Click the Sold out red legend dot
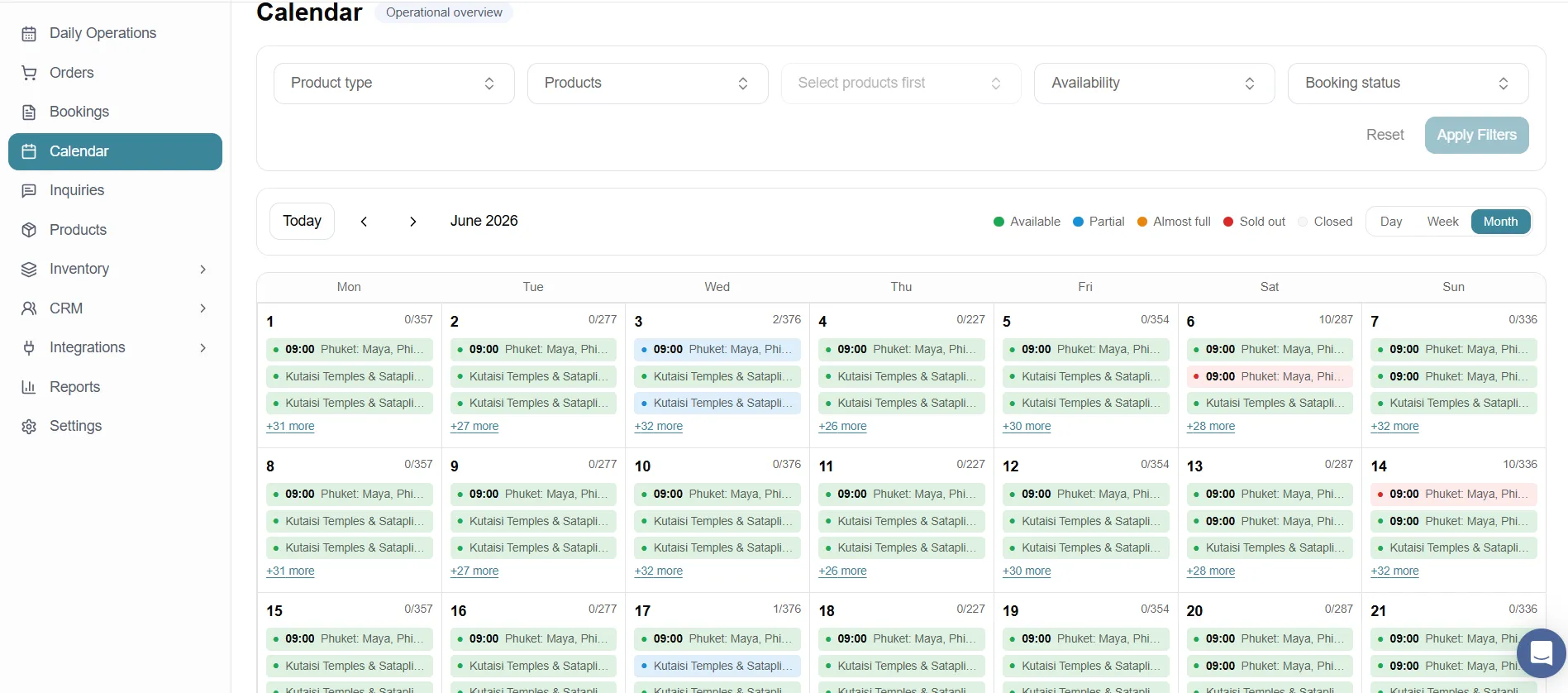 tap(1228, 222)
